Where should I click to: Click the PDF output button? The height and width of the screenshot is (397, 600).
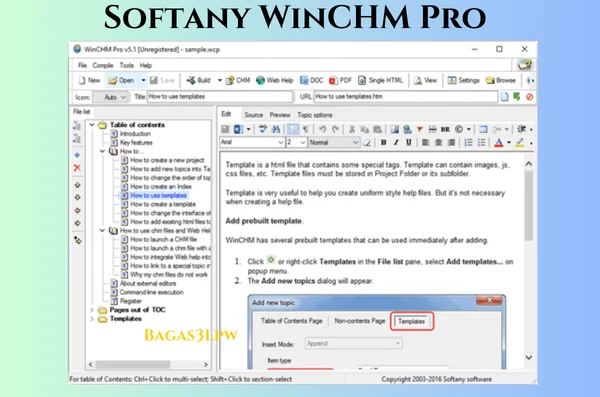(340, 80)
